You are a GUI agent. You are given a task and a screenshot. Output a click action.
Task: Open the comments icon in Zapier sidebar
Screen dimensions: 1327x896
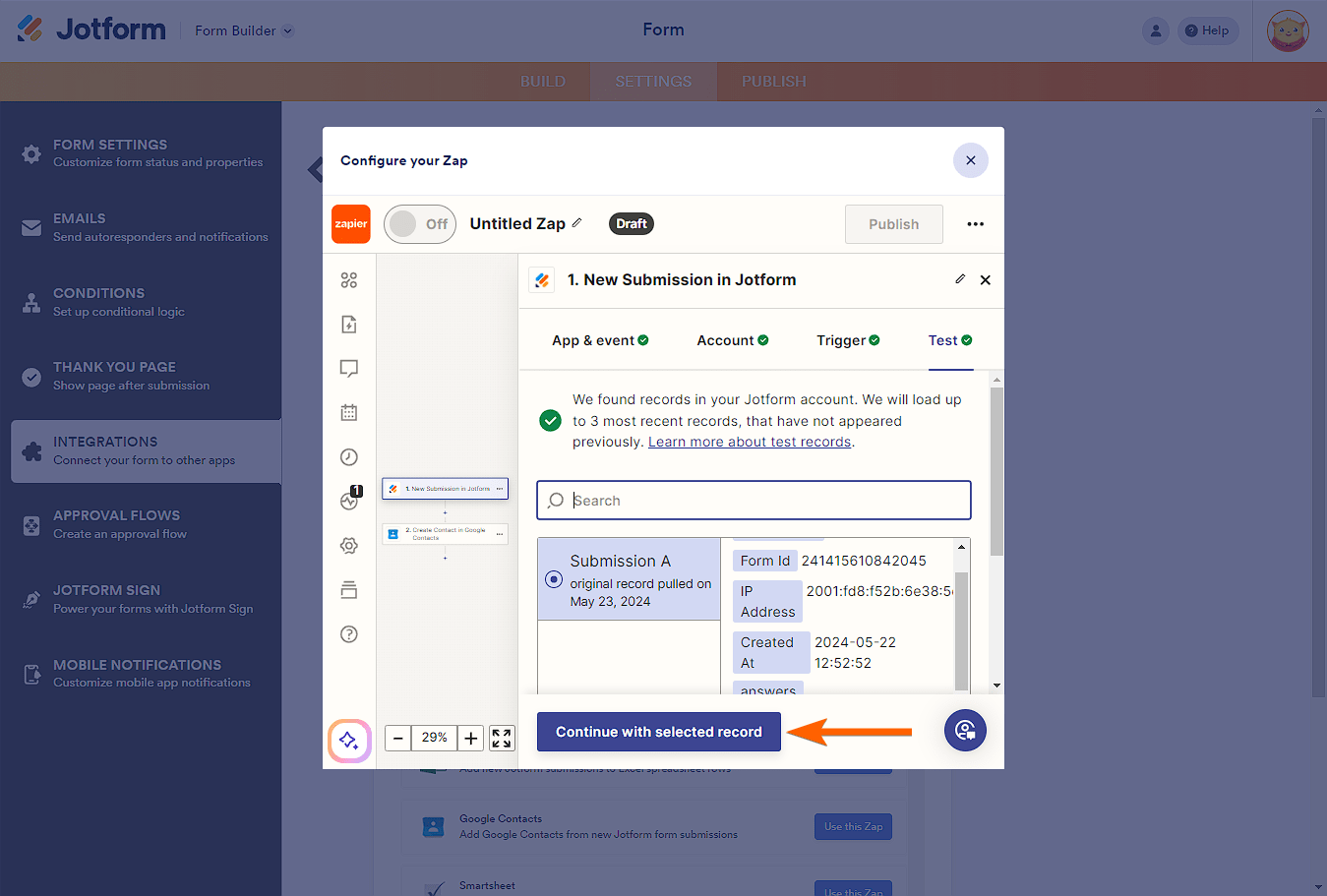pos(349,369)
